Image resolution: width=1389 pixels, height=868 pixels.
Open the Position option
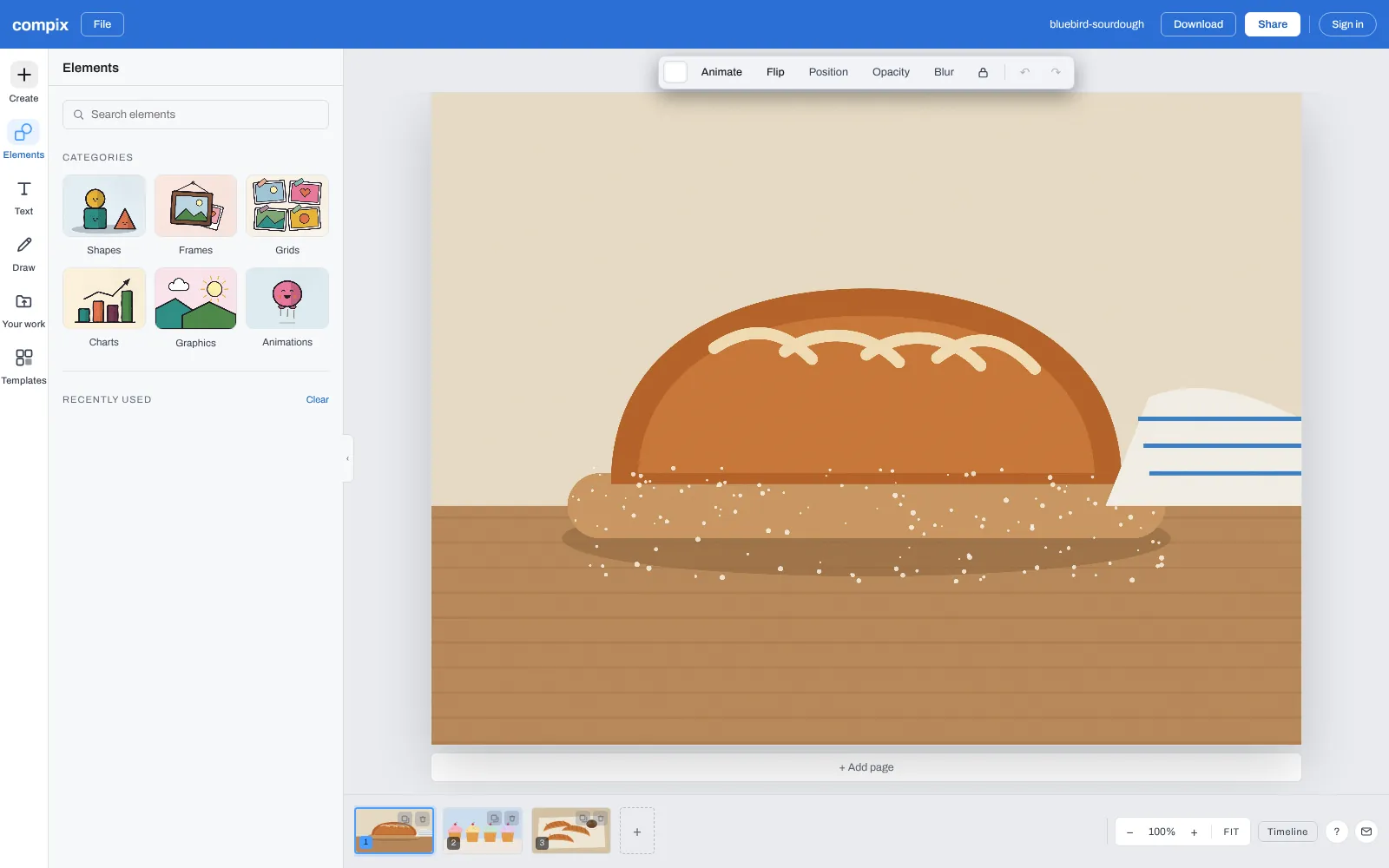tap(828, 72)
